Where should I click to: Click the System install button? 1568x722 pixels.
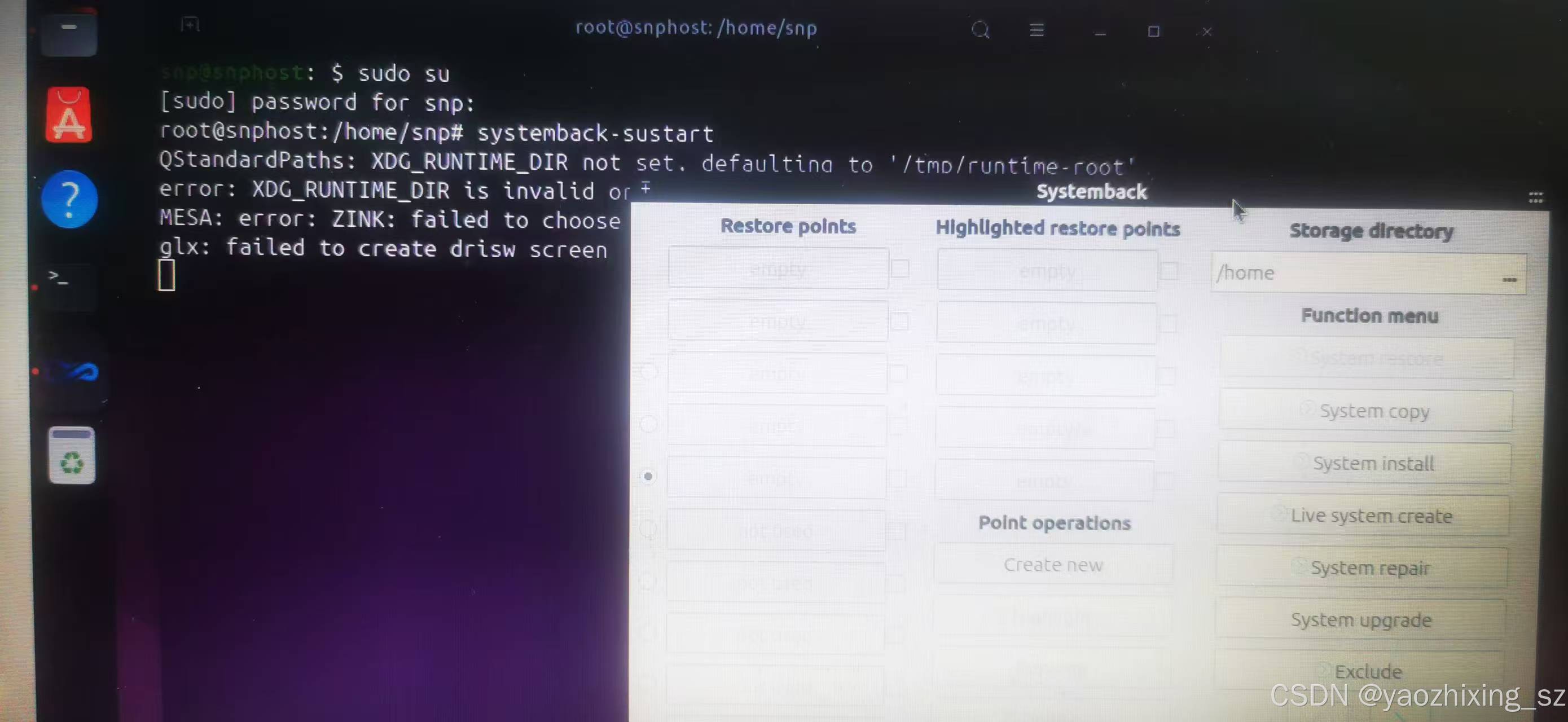point(1365,464)
